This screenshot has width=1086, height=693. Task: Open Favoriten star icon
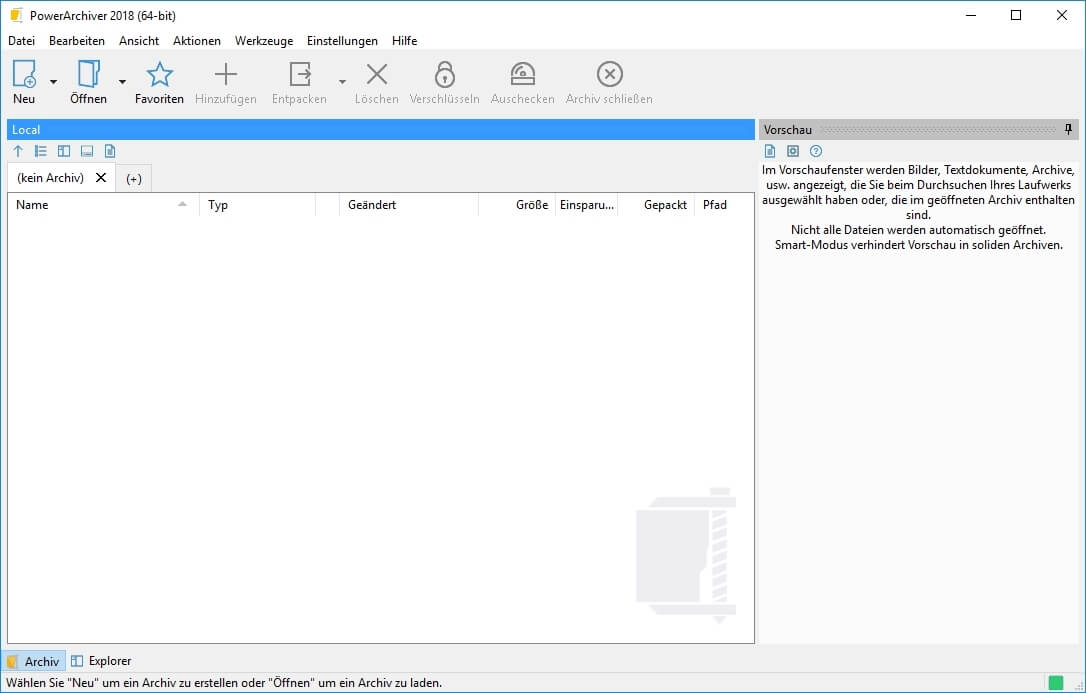pos(159,75)
